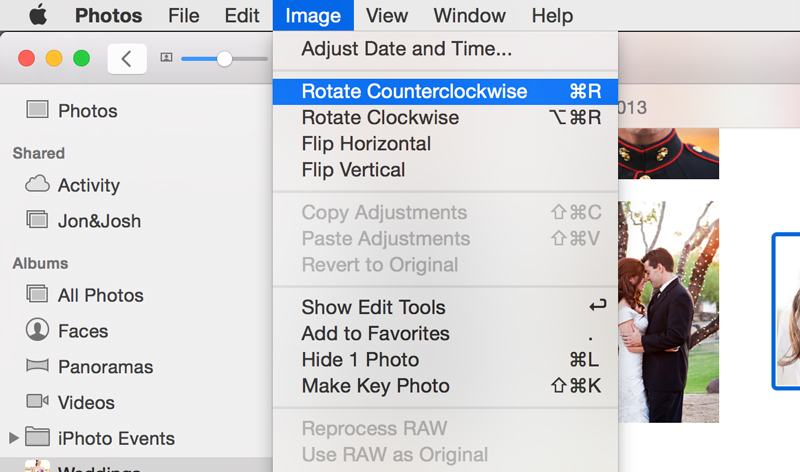
Task: Open the Window menu
Action: 469,15
